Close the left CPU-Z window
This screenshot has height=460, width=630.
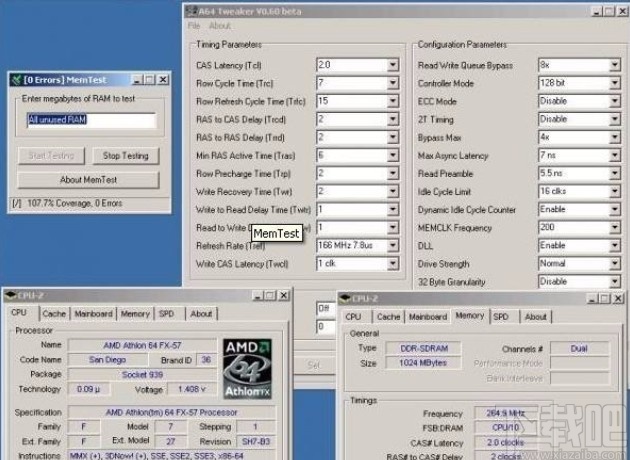[x=284, y=296]
